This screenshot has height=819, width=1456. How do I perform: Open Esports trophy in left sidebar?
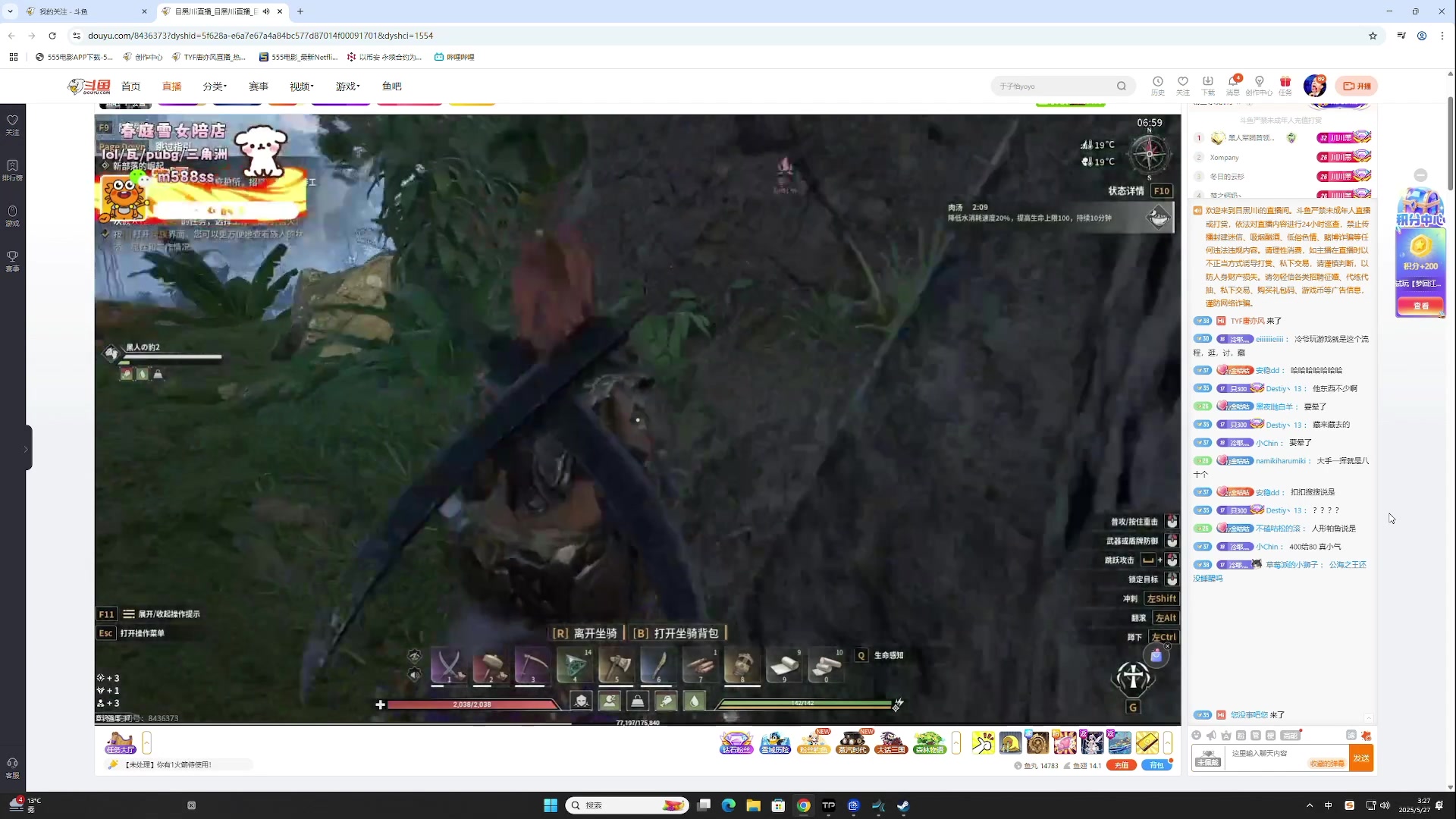(x=12, y=261)
